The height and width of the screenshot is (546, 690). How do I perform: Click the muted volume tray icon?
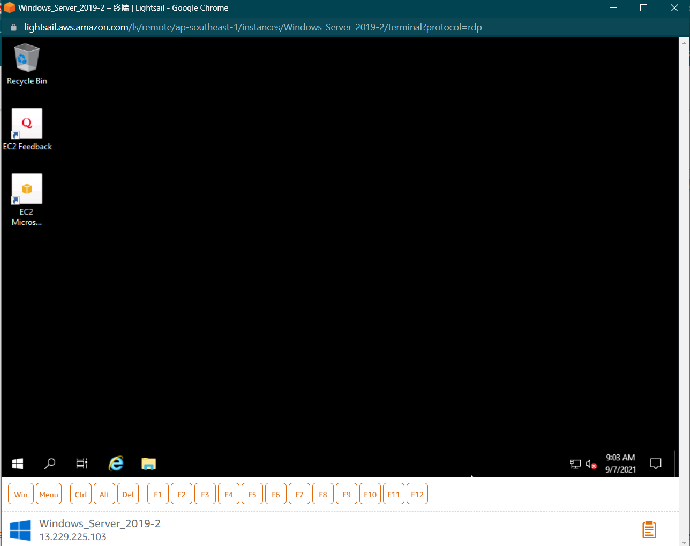pyautogui.click(x=591, y=464)
